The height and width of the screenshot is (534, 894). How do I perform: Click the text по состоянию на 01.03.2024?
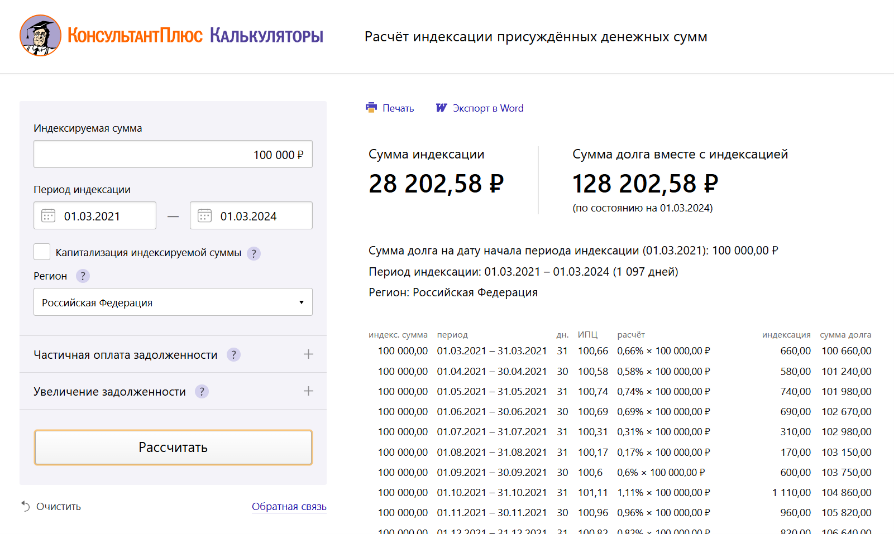[x=643, y=208]
